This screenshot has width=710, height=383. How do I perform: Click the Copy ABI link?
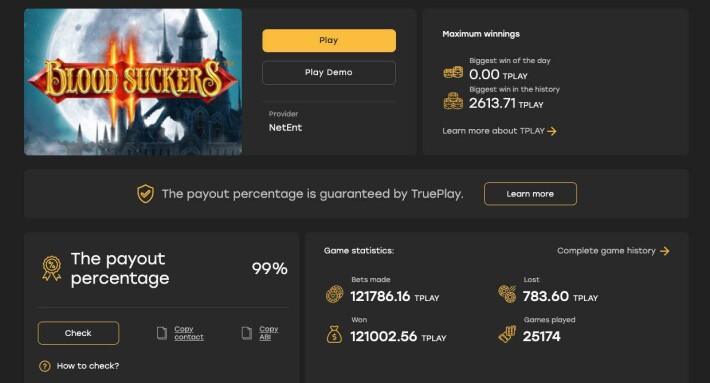pos(269,333)
